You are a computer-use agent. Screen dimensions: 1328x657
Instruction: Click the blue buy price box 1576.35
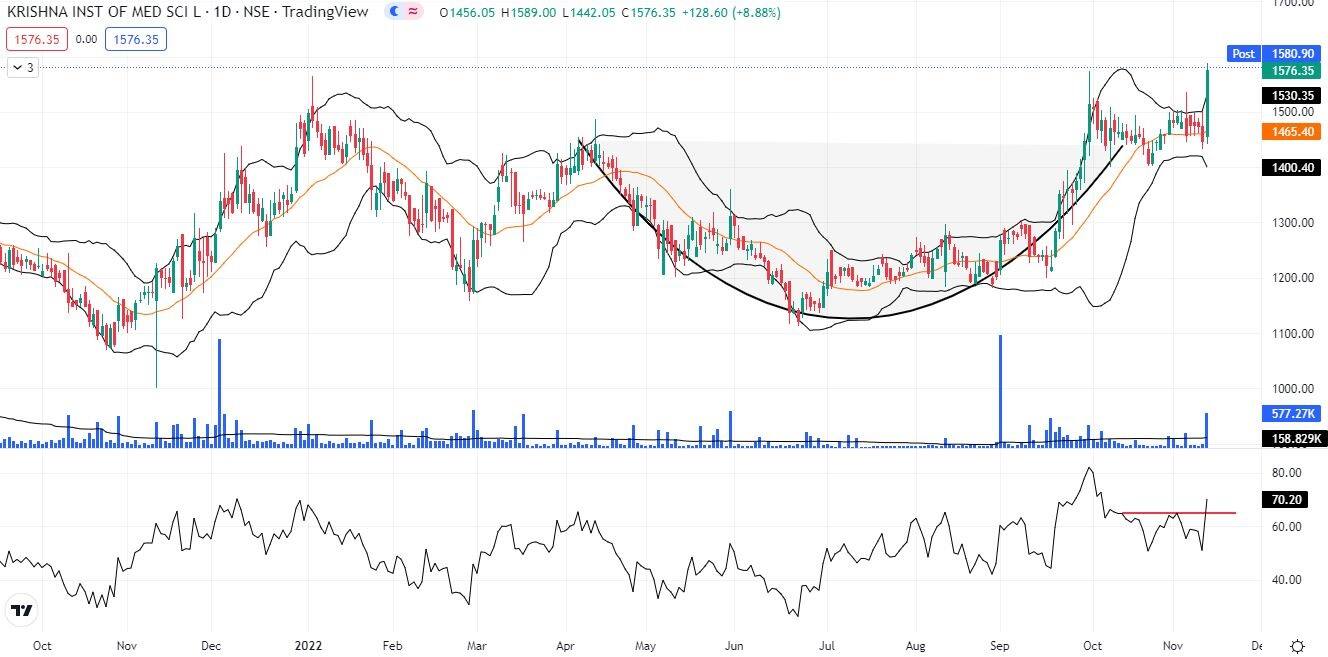[134, 39]
